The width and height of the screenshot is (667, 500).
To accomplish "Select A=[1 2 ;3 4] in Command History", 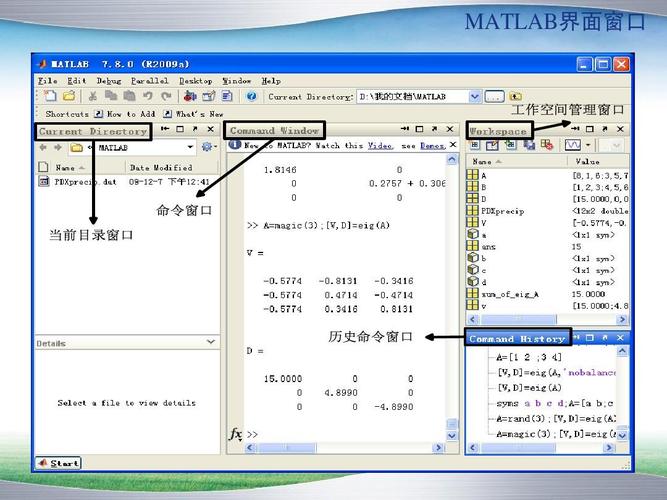I will (529, 357).
